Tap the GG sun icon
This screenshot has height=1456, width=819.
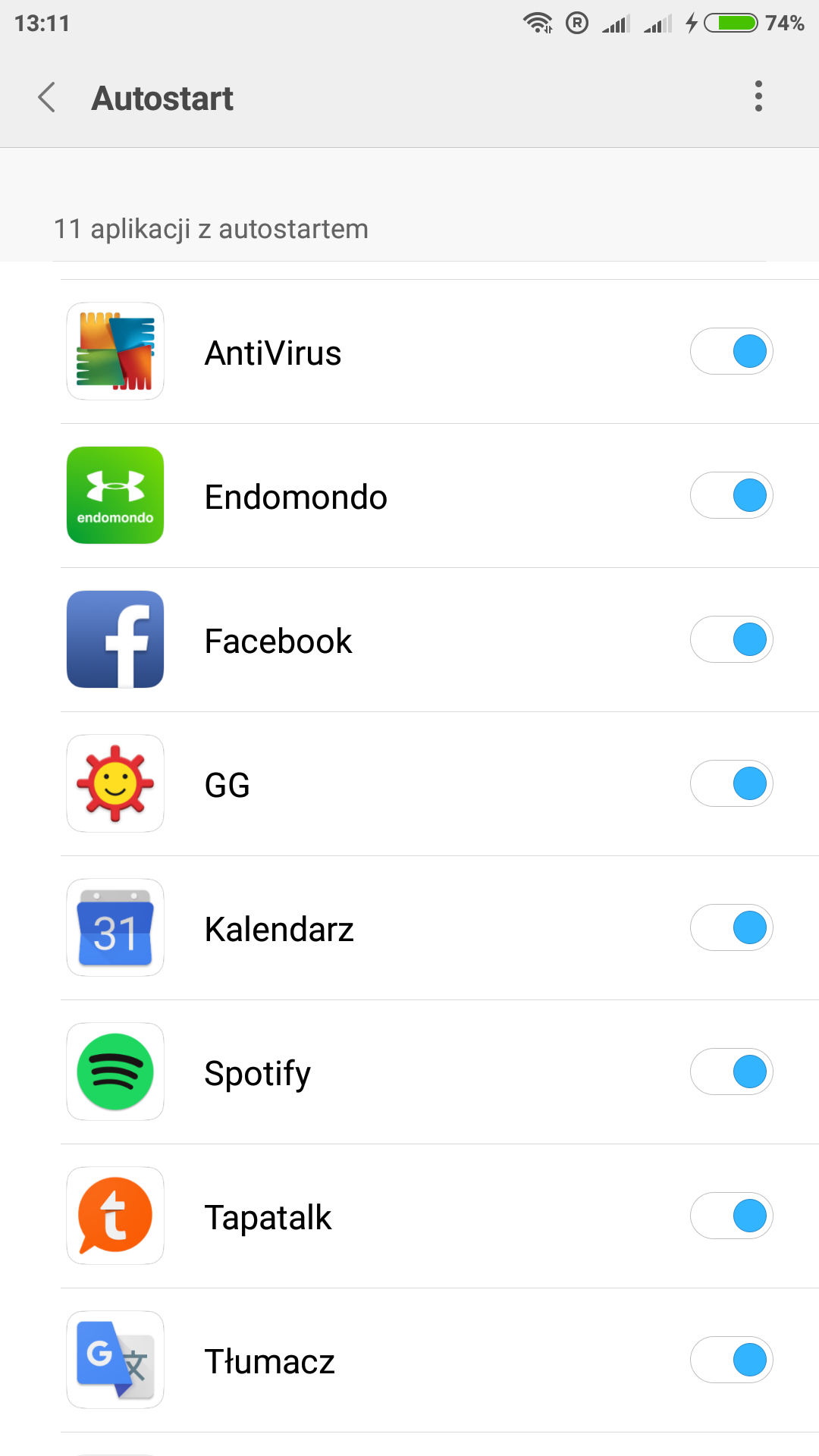[x=115, y=783]
